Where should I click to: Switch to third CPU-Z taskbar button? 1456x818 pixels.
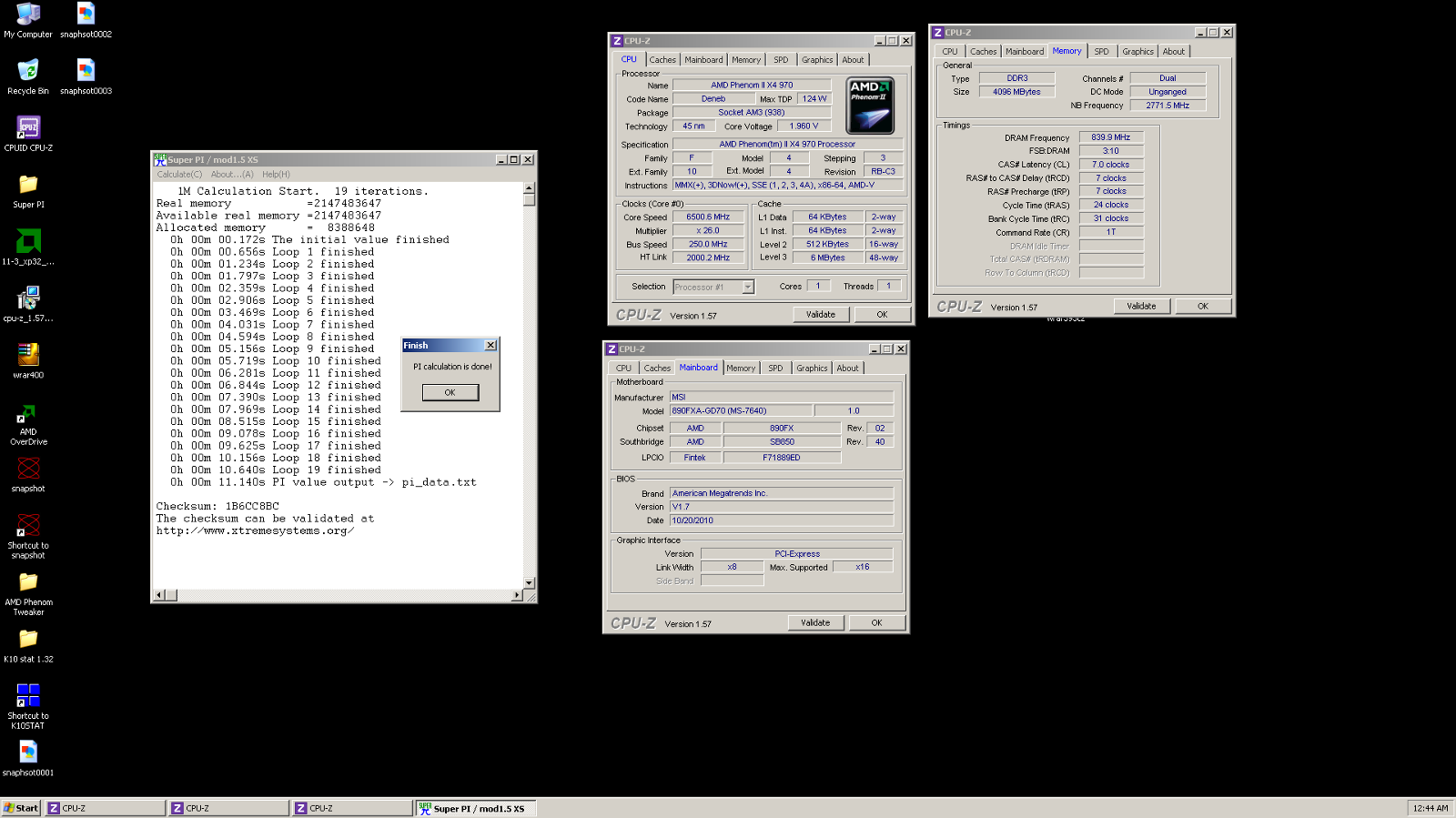point(352,808)
